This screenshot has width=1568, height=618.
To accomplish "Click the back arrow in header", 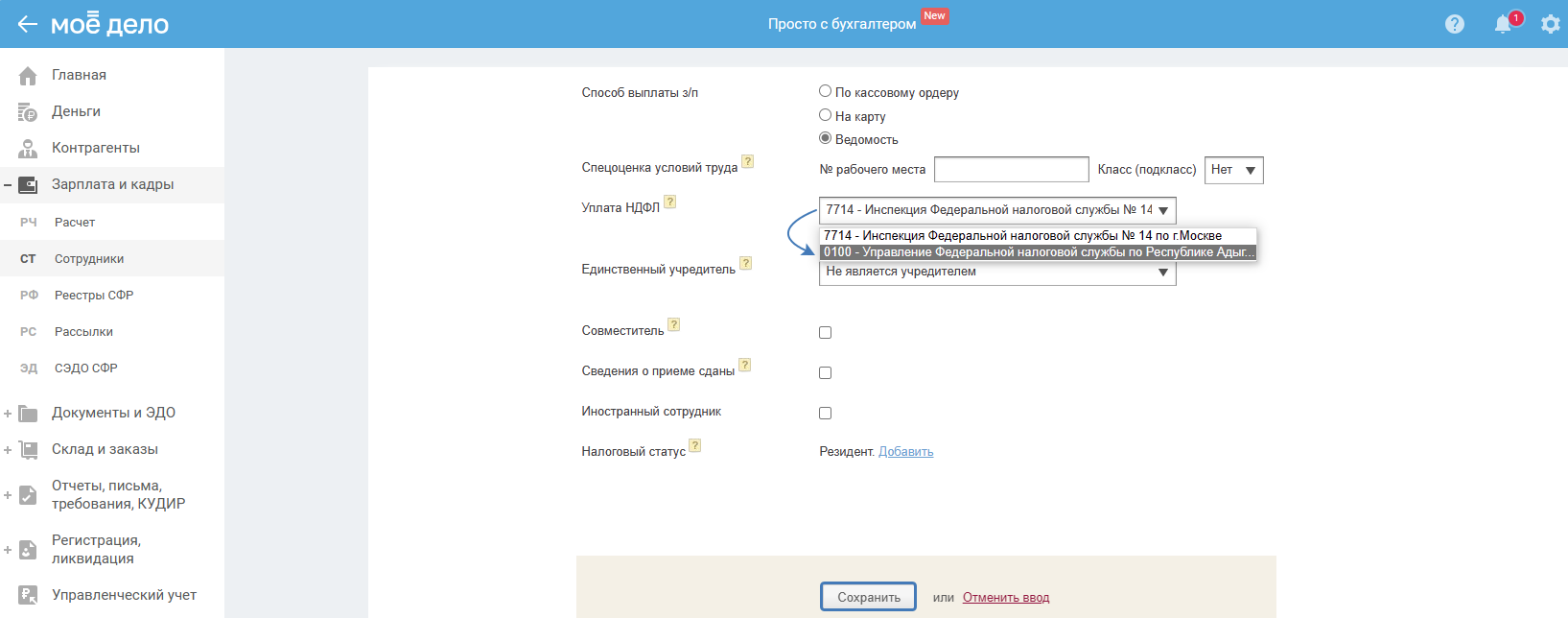I will tap(27, 24).
